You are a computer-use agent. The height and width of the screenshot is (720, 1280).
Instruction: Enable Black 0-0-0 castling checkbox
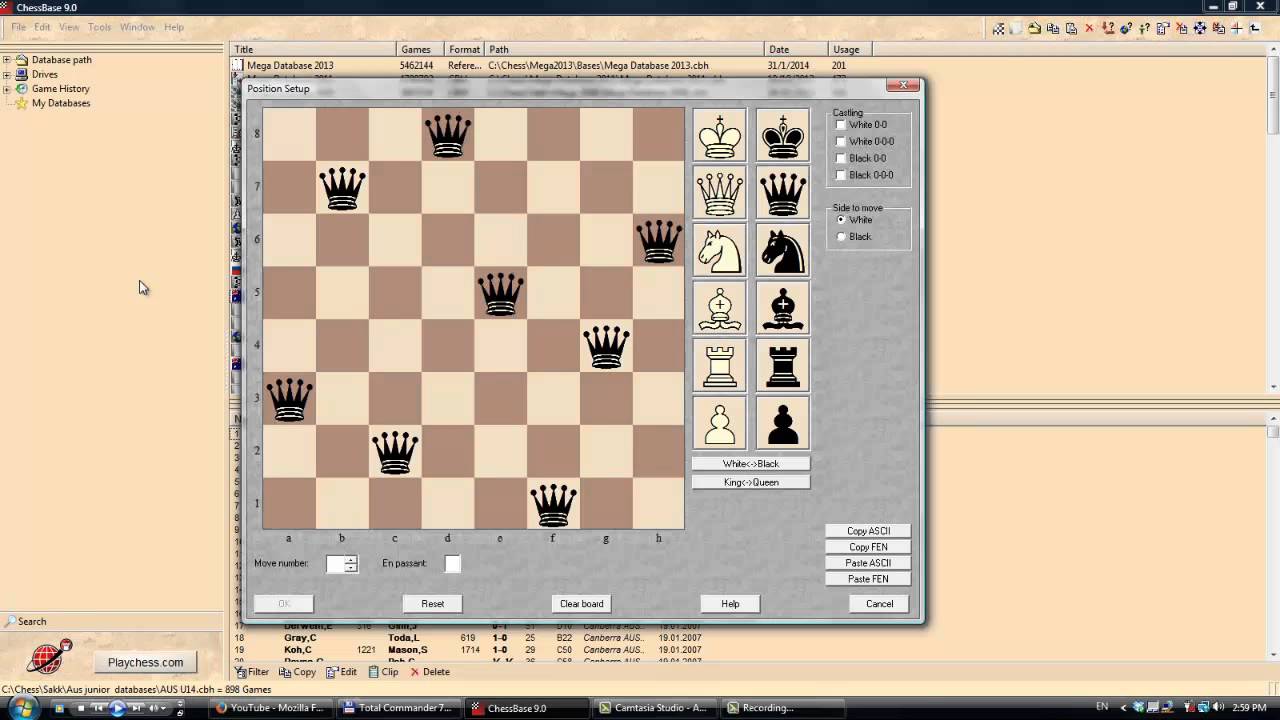(x=840, y=175)
